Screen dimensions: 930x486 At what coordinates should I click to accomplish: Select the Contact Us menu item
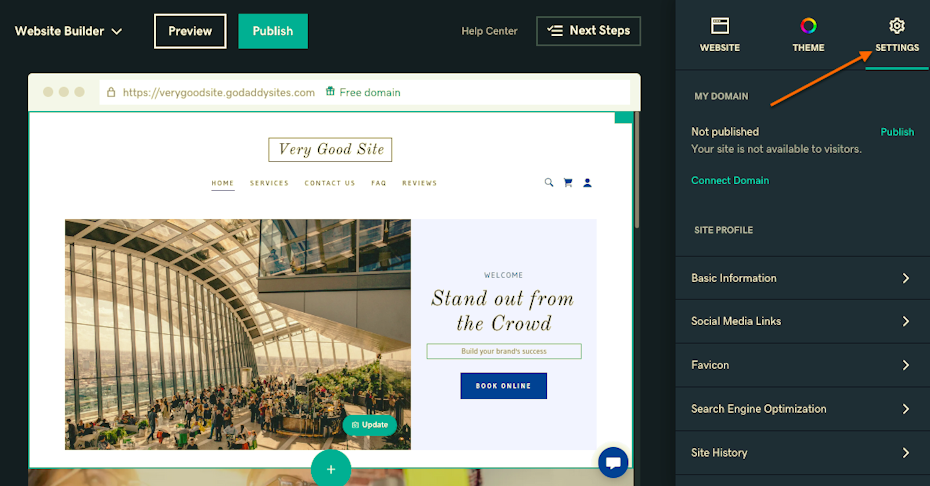(330, 183)
